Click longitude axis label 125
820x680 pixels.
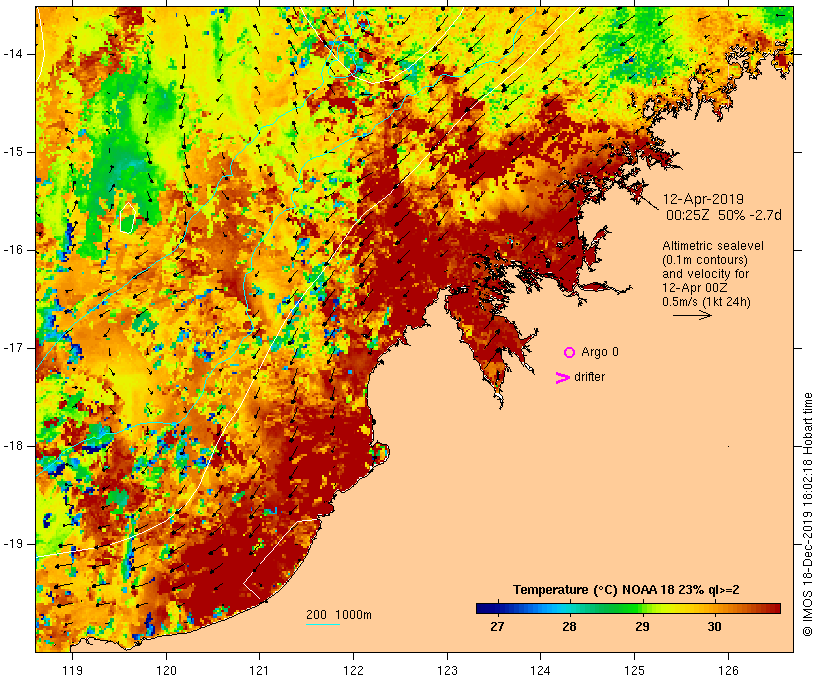(635, 670)
